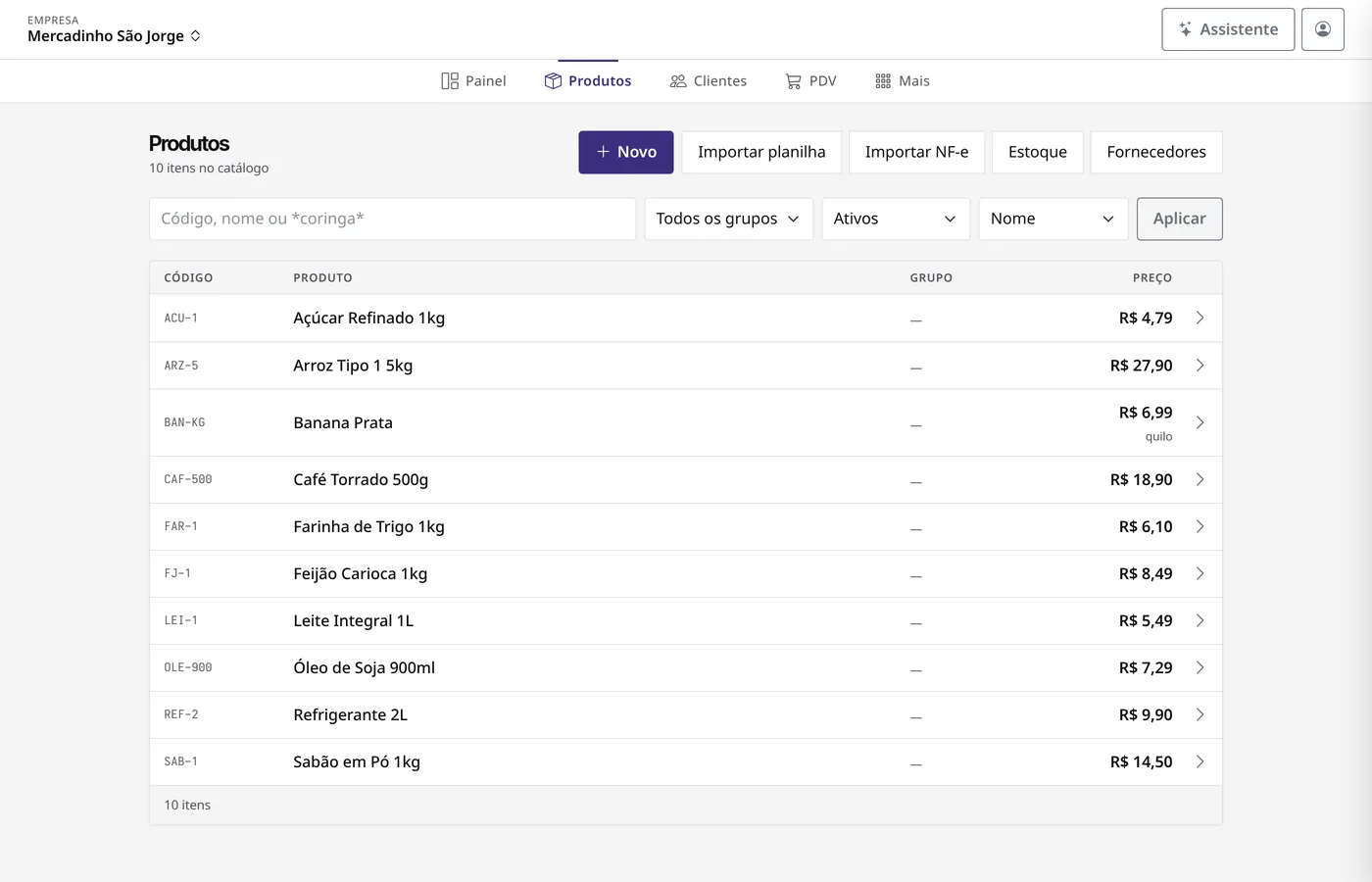Apply filters with the Aplicar button
Viewport: 1372px width, 882px height.
click(1179, 219)
